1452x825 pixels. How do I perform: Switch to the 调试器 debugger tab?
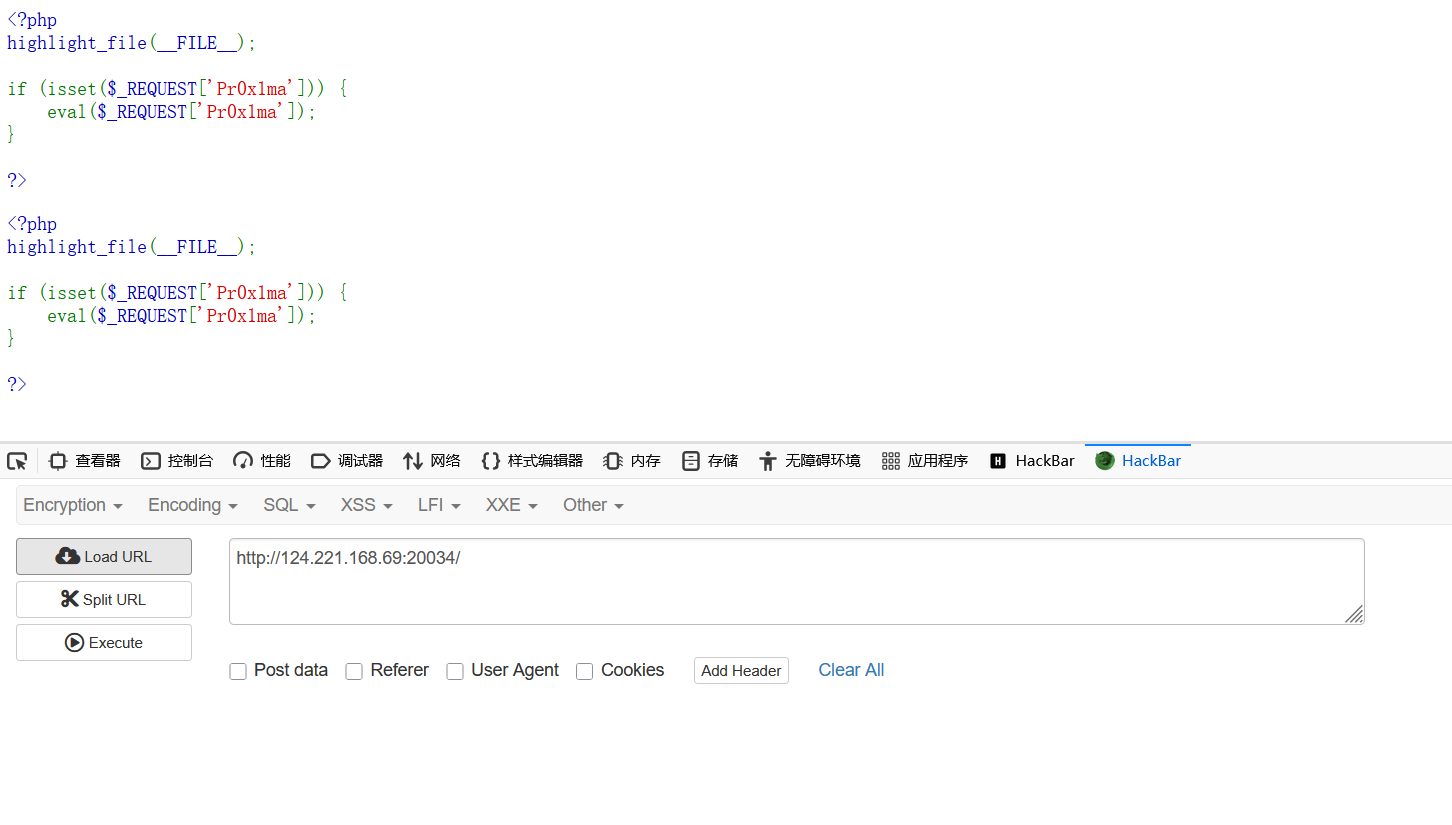(347, 461)
